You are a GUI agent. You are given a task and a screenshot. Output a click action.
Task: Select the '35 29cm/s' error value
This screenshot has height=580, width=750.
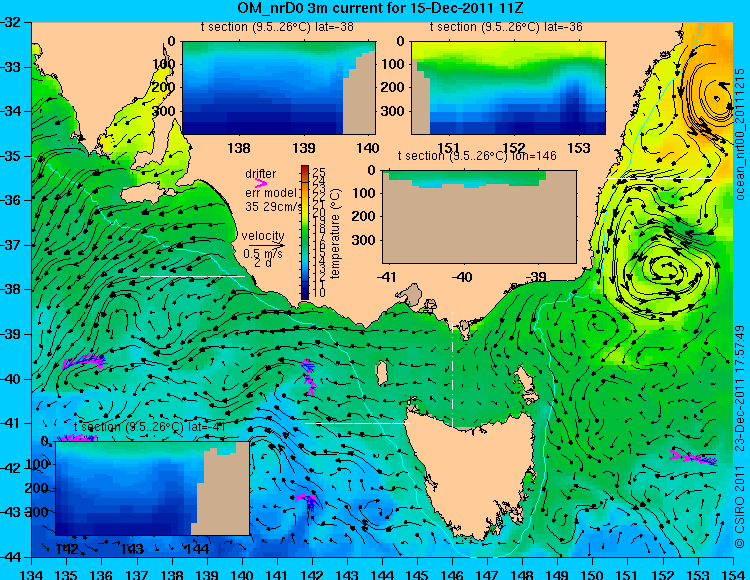(274, 207)
